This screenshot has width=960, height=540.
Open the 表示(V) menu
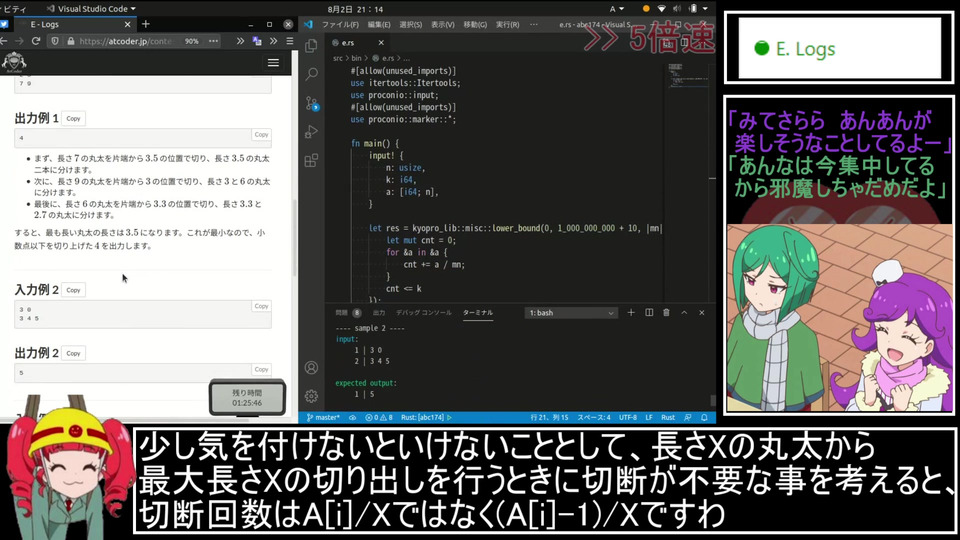443,24
